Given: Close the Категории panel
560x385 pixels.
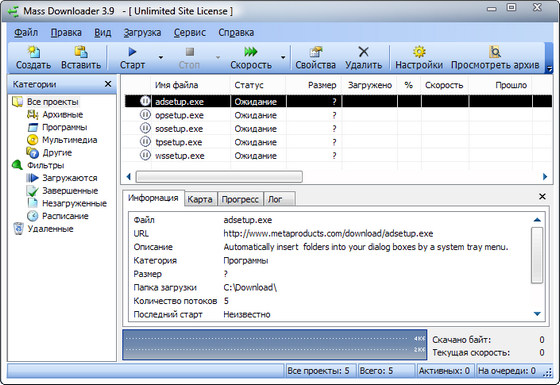Looking at the screenshot, I should [x=108, y=84].
